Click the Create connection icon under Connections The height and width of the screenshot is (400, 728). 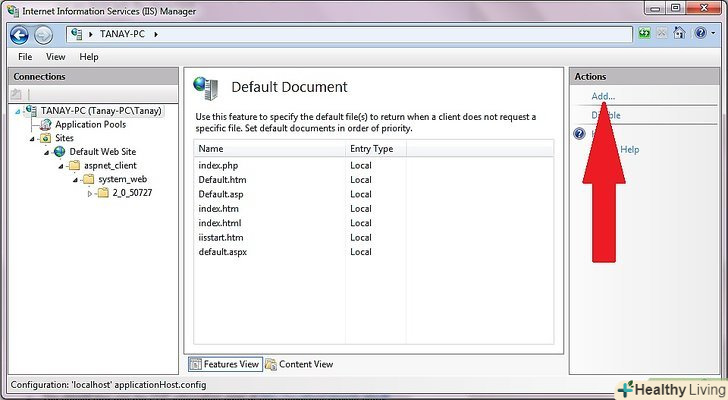point(16,94)
